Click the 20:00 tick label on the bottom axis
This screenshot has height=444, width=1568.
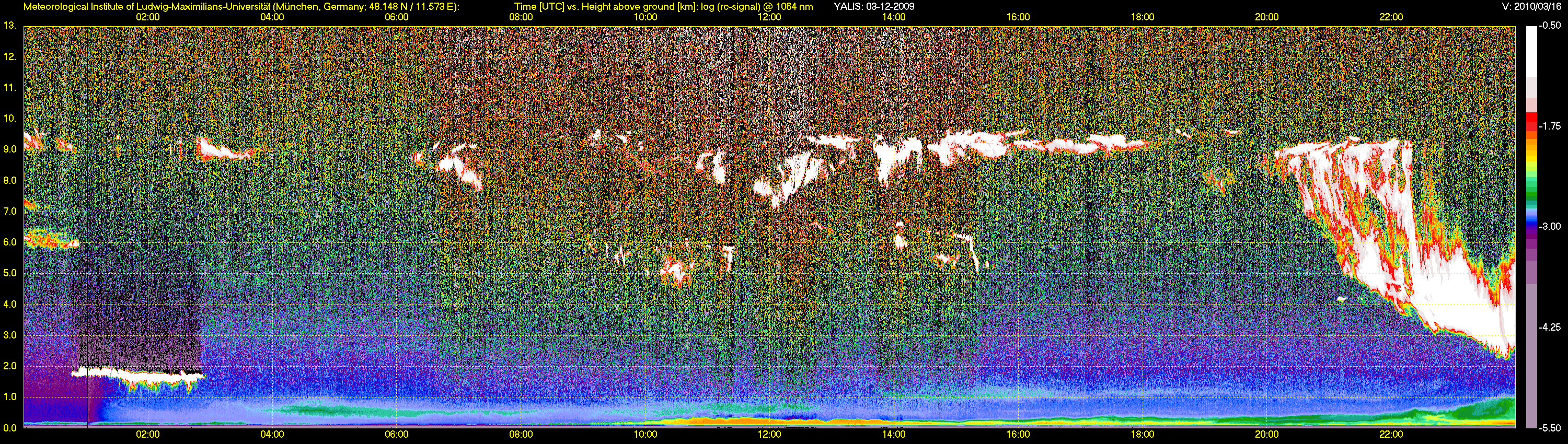1267,435
